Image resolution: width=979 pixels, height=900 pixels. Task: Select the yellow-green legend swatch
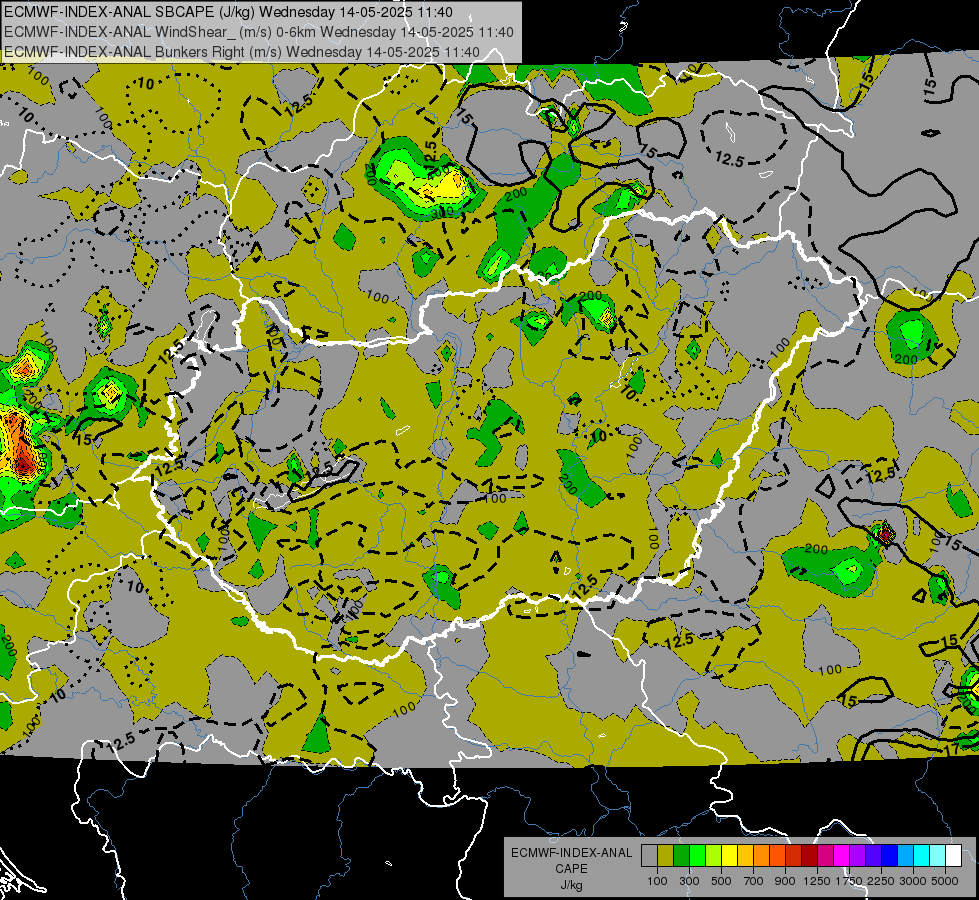tap(714, 856)
